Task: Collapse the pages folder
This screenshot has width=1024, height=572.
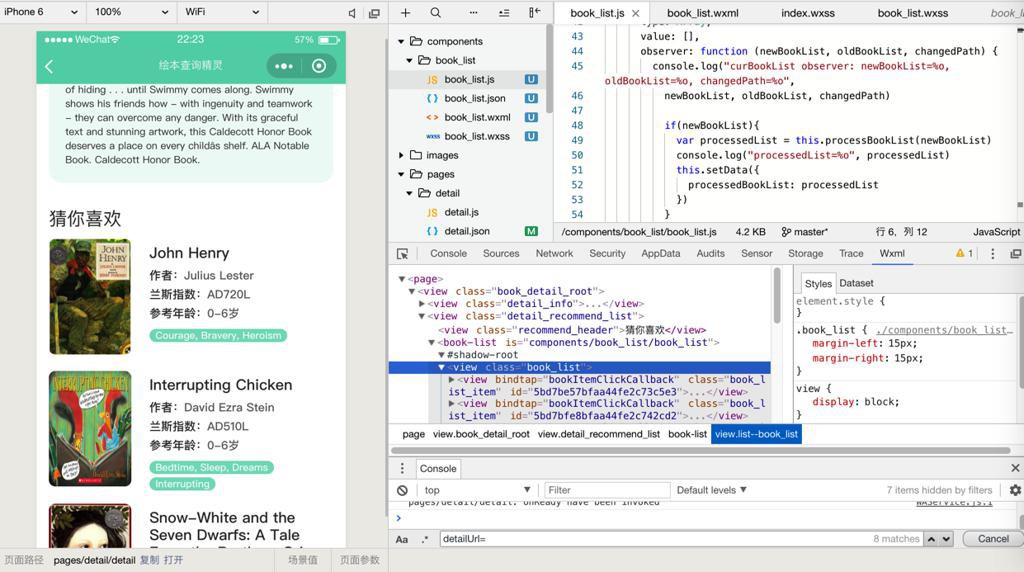Action: pyautogui.click(x=401, y=174)
